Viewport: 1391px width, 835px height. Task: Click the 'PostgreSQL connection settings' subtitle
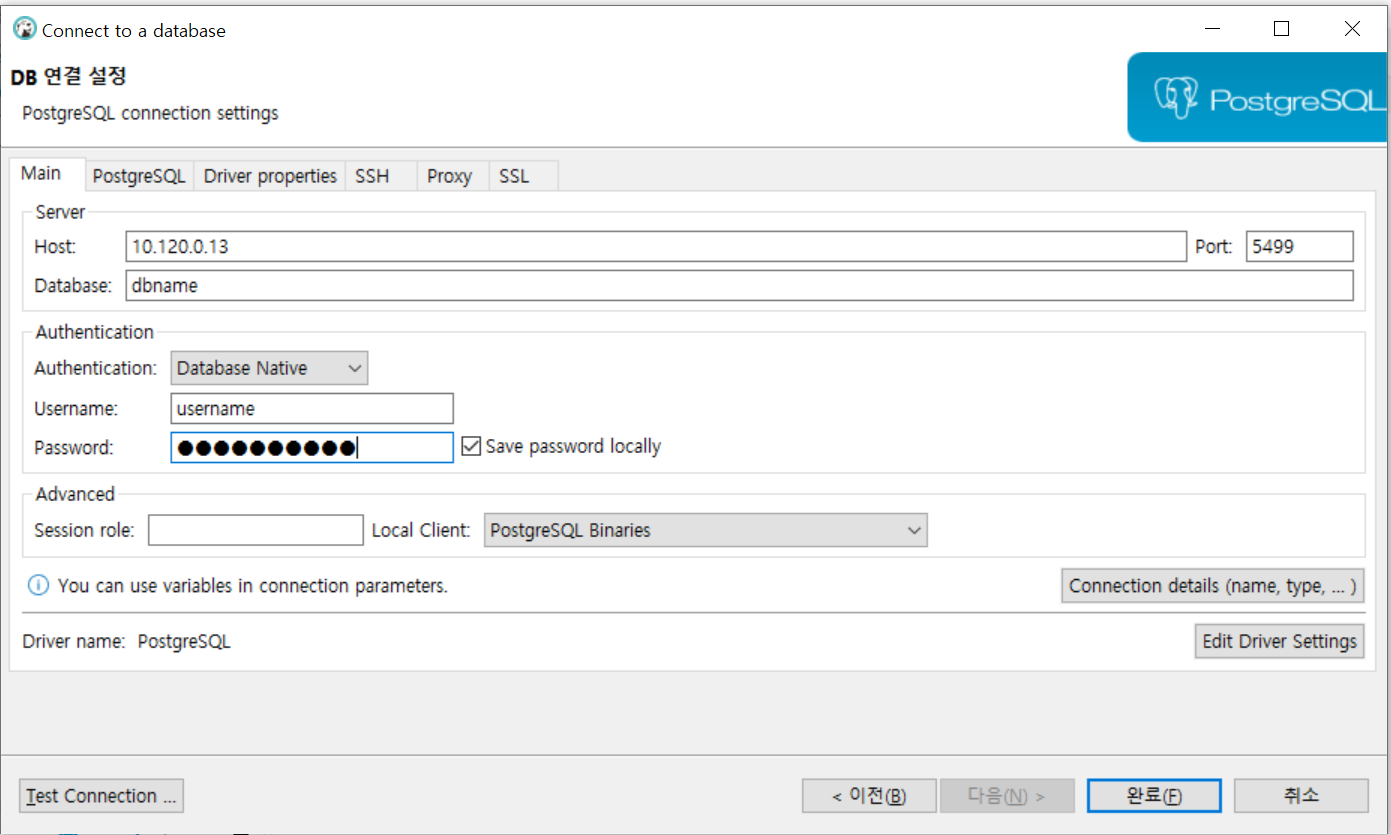pyautogui.click(x=150, y=113)
